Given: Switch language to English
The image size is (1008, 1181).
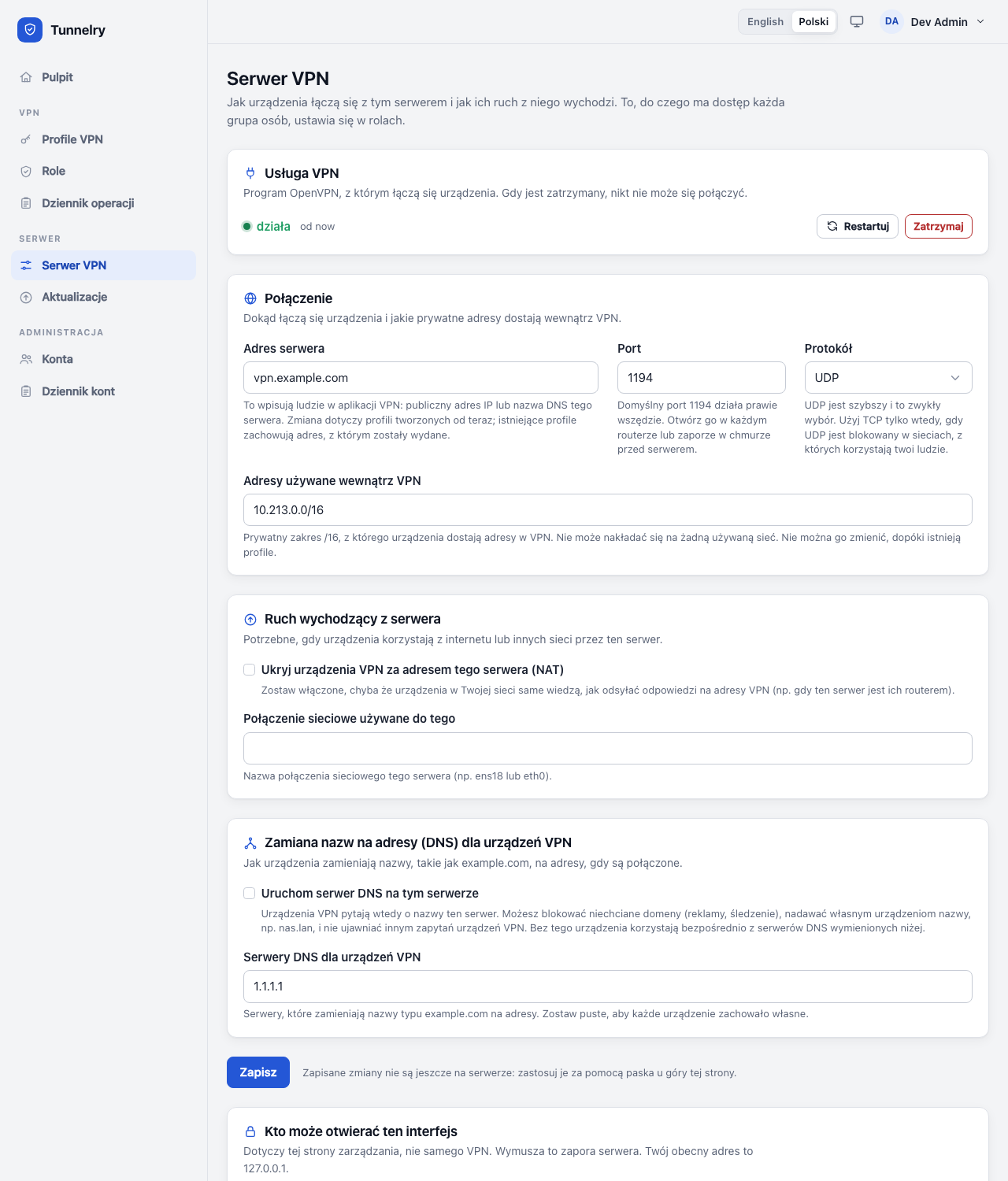Looking at the screenshot, I should (x=765, y=21).
